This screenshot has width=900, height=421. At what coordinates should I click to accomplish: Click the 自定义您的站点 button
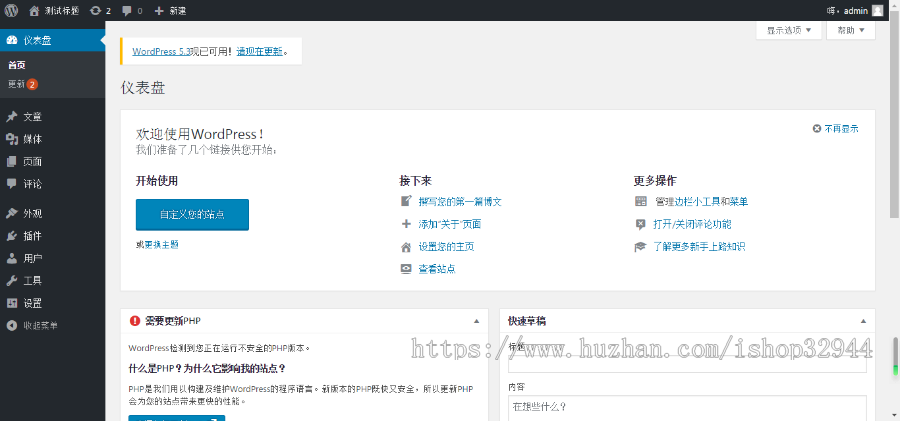pos(192,215)
